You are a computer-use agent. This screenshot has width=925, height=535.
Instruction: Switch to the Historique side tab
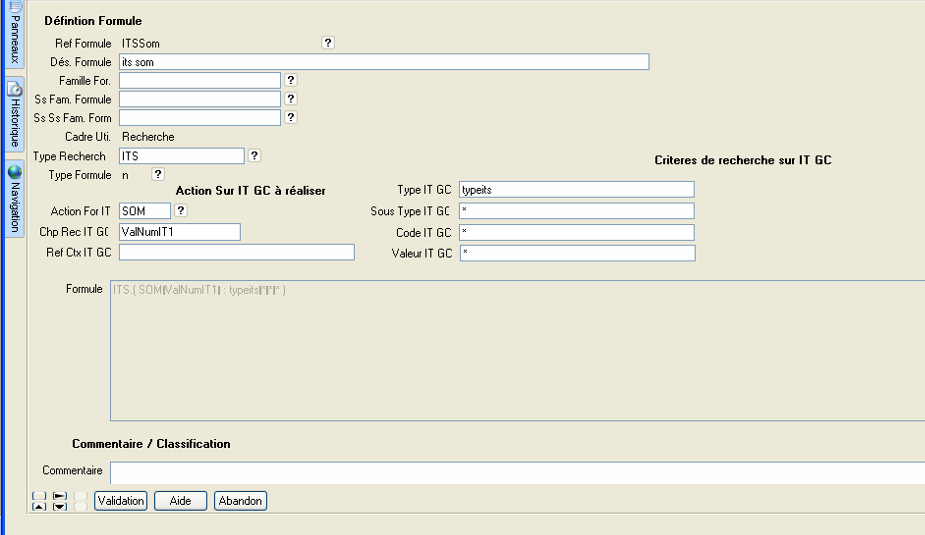14,116
